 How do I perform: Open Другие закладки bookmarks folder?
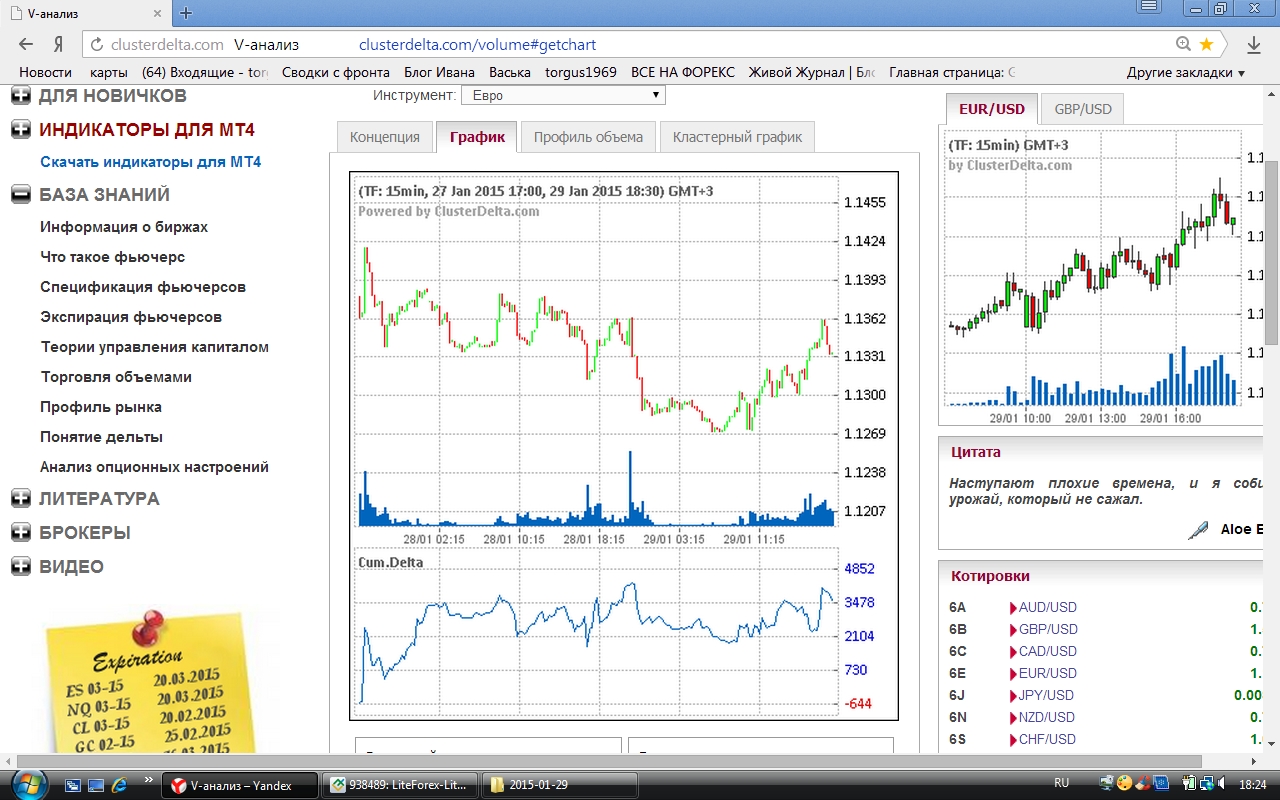(1185, 72)
